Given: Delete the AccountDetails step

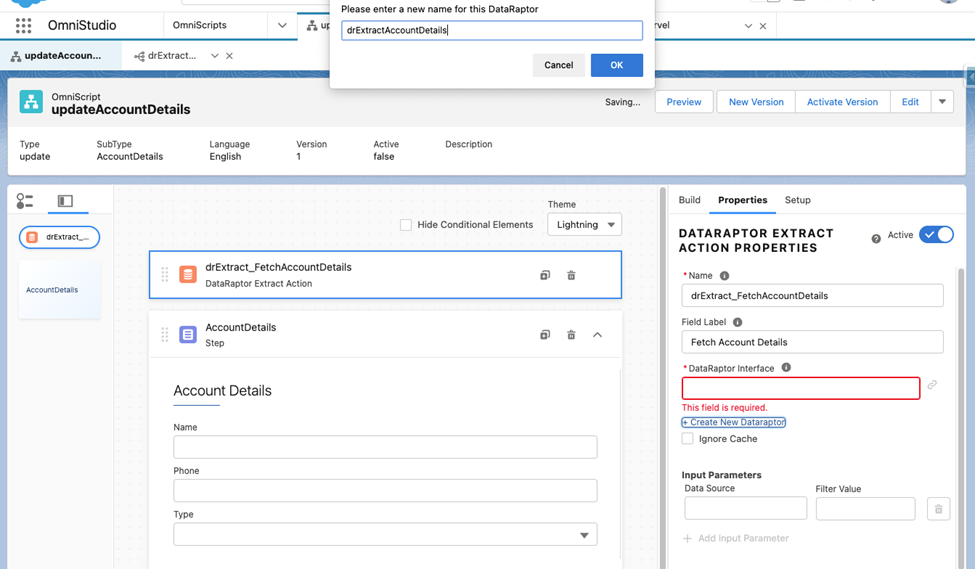Looking at the screenshot, I should [x=571, y=335].
